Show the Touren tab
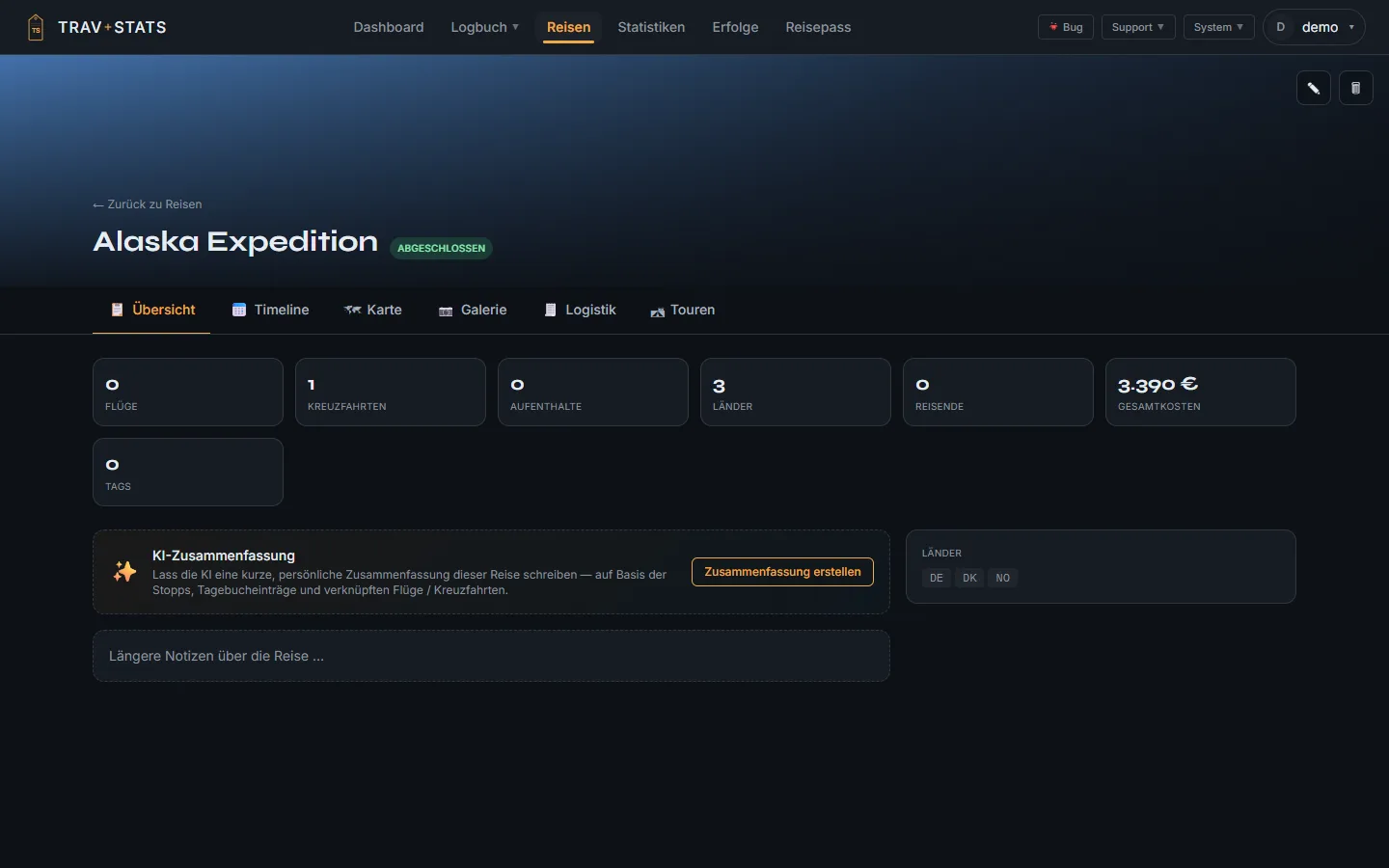This screenshot has height=868, width=1389. 683,310
